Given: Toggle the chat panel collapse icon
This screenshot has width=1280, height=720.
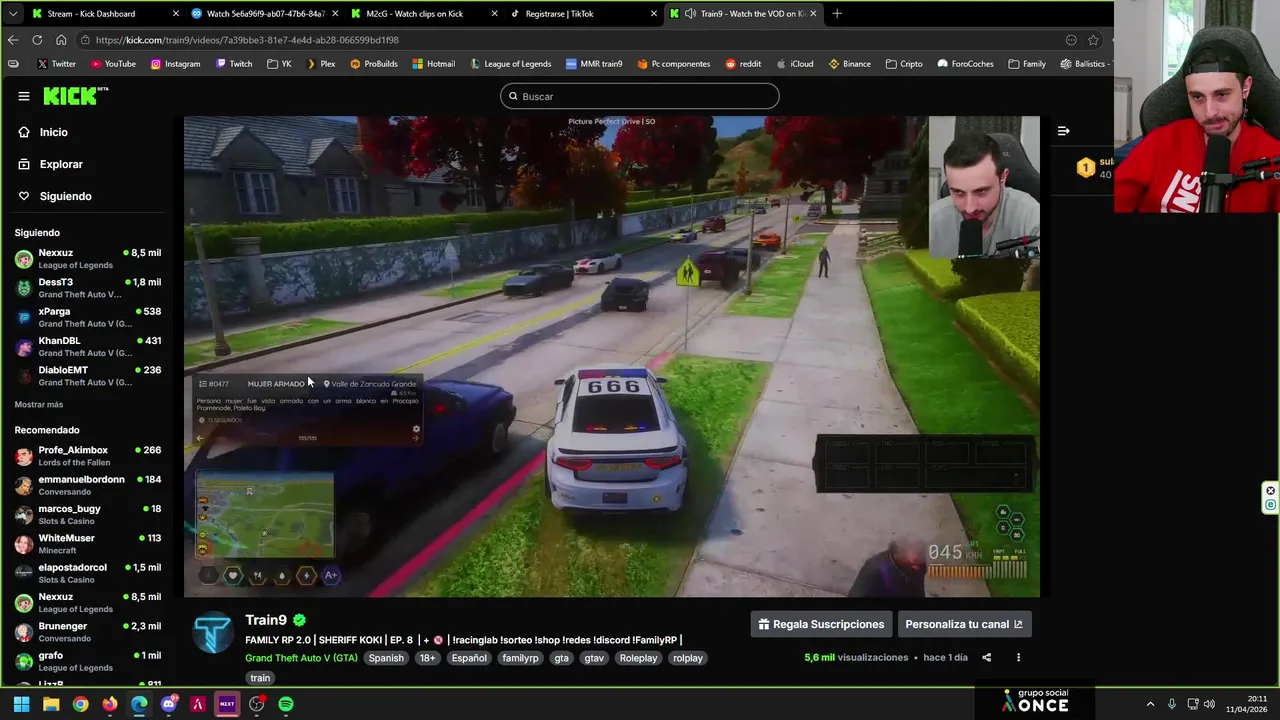Looking at the screenshot, I should (x=1063, y=131).
